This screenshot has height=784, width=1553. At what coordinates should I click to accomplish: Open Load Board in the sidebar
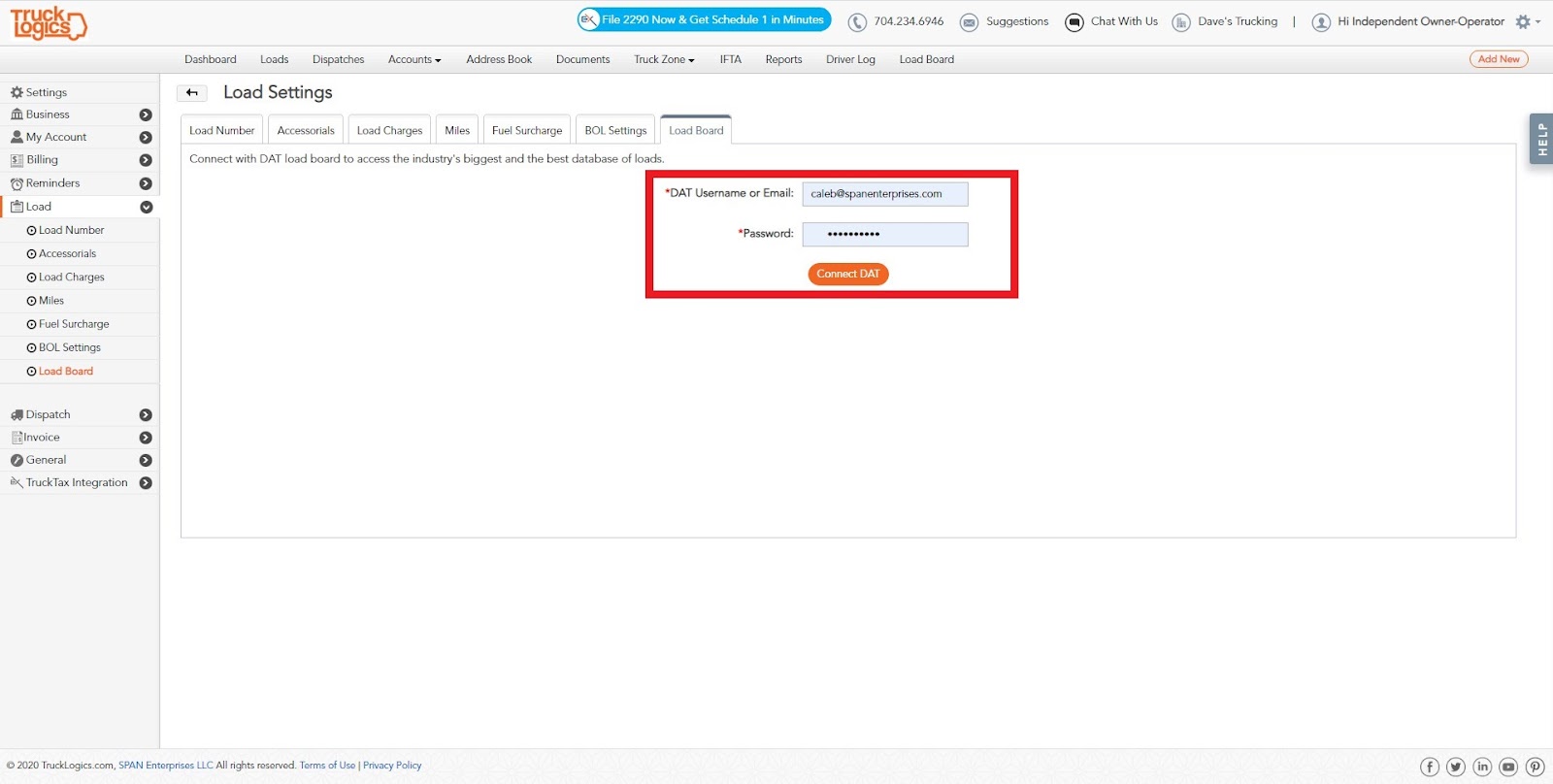pos(60,371)
